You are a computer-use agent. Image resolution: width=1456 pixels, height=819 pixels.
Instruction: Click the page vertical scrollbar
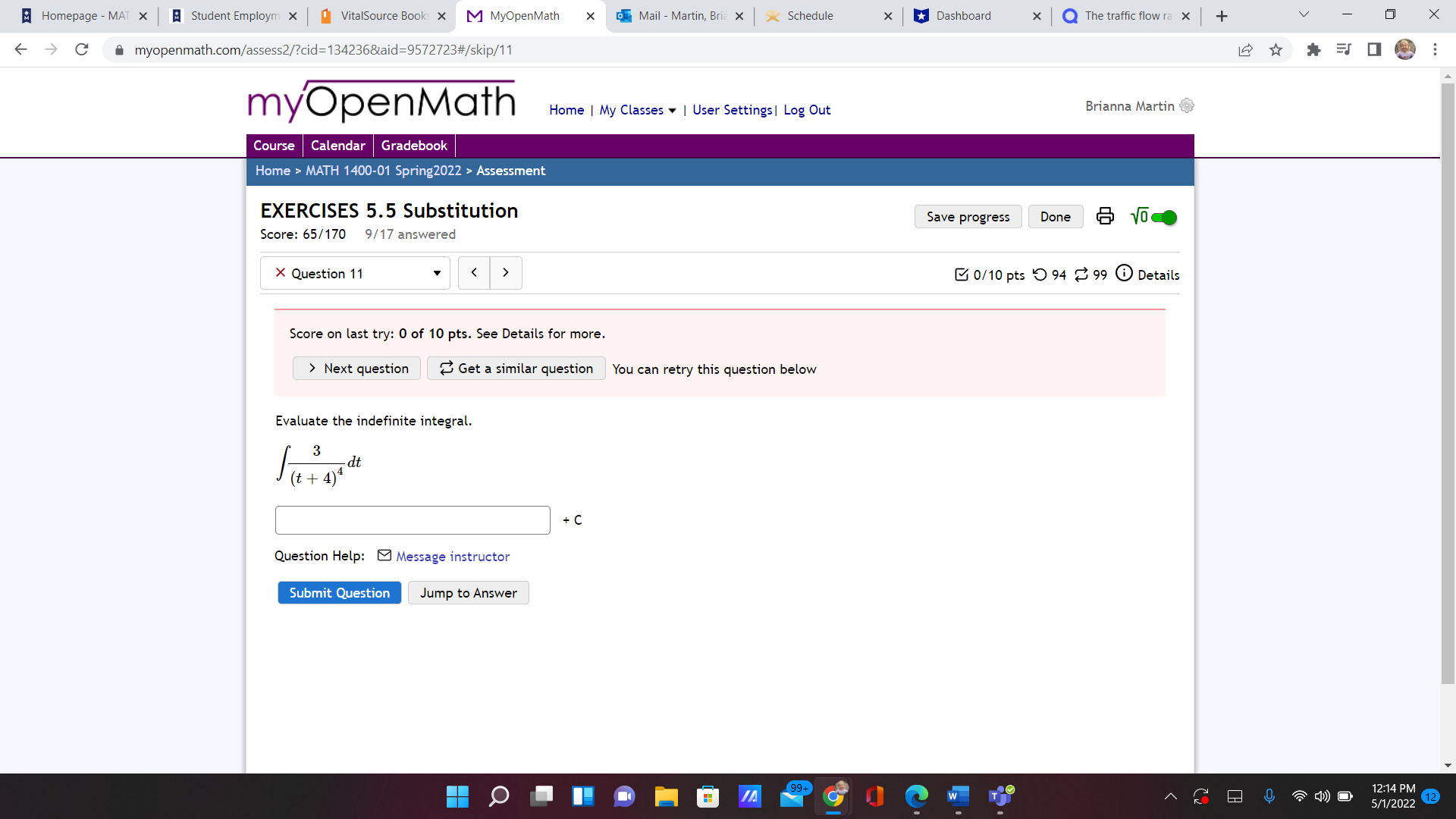1448,379
